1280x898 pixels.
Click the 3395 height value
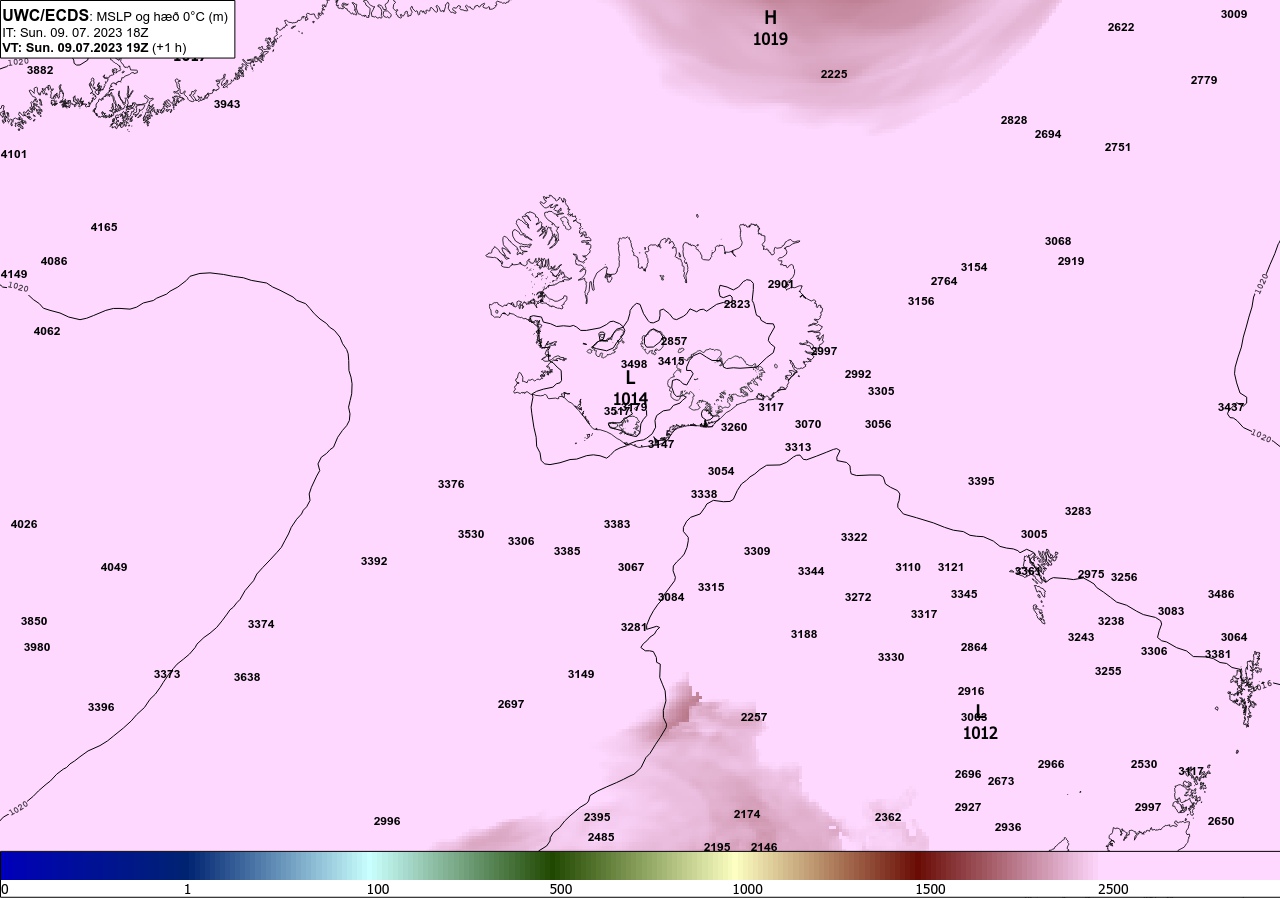pos(981,481)
